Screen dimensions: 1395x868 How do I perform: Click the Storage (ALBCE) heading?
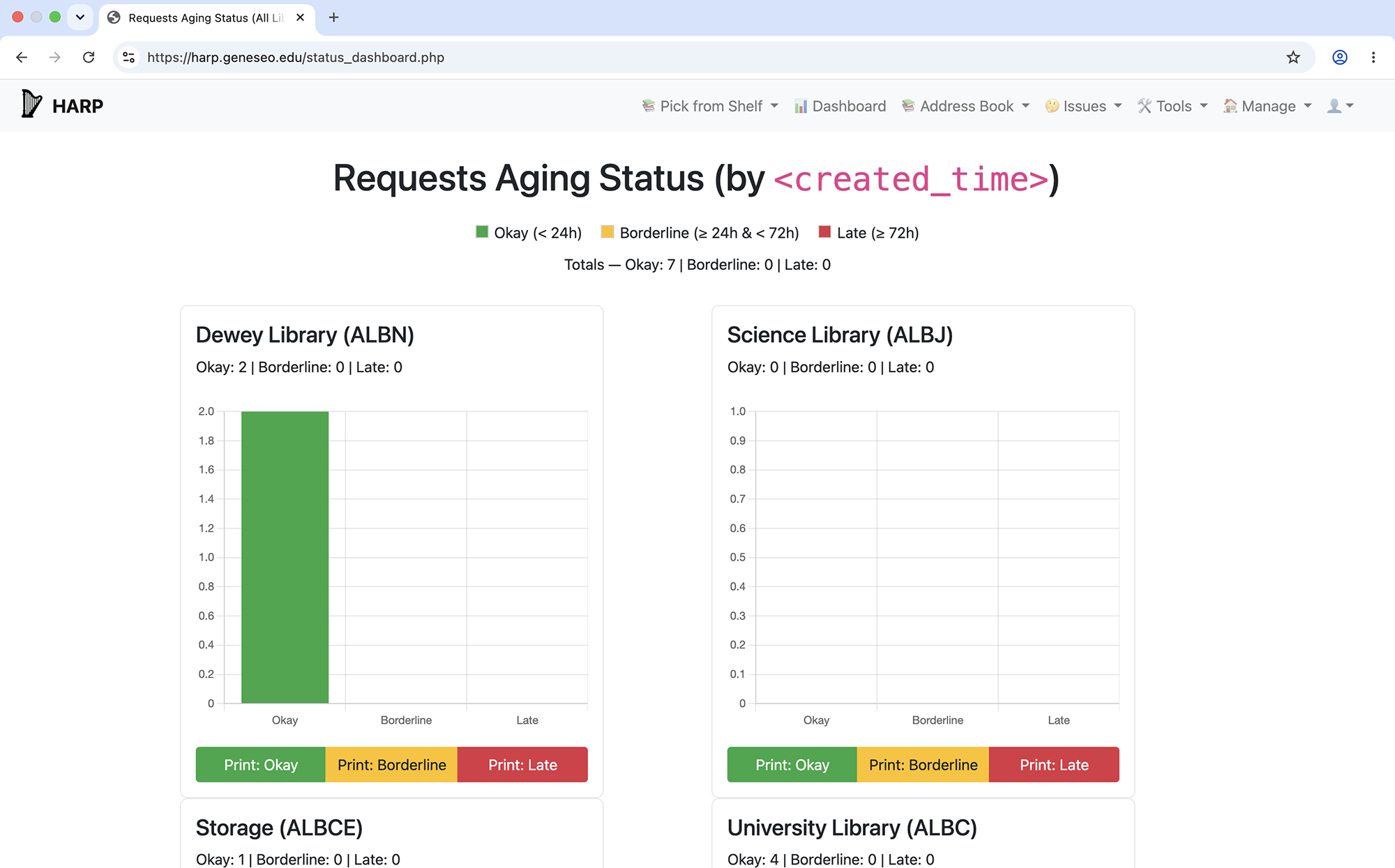click(279, 828)
